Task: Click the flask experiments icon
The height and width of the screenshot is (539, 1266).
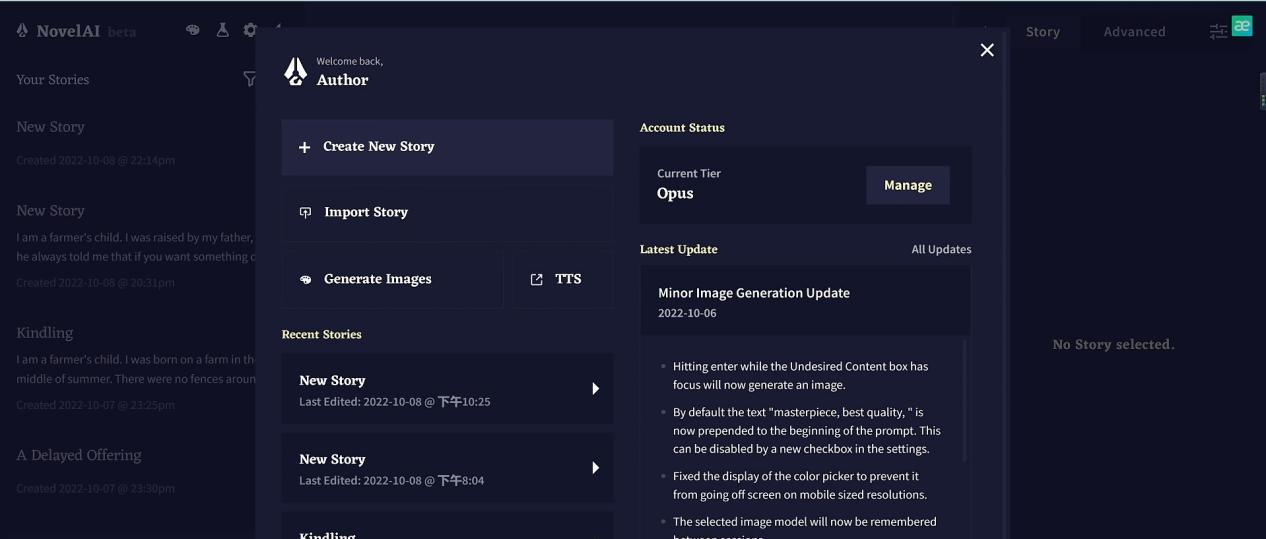Action: (222, 30)
